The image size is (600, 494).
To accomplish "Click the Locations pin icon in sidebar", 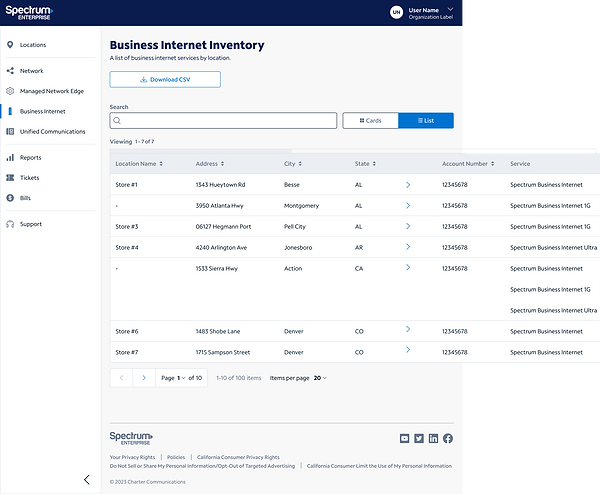I will (x=10, y=45).
